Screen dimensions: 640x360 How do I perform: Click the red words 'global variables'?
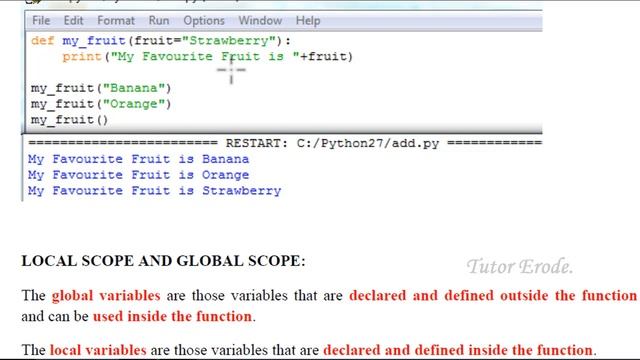[106, 296]
